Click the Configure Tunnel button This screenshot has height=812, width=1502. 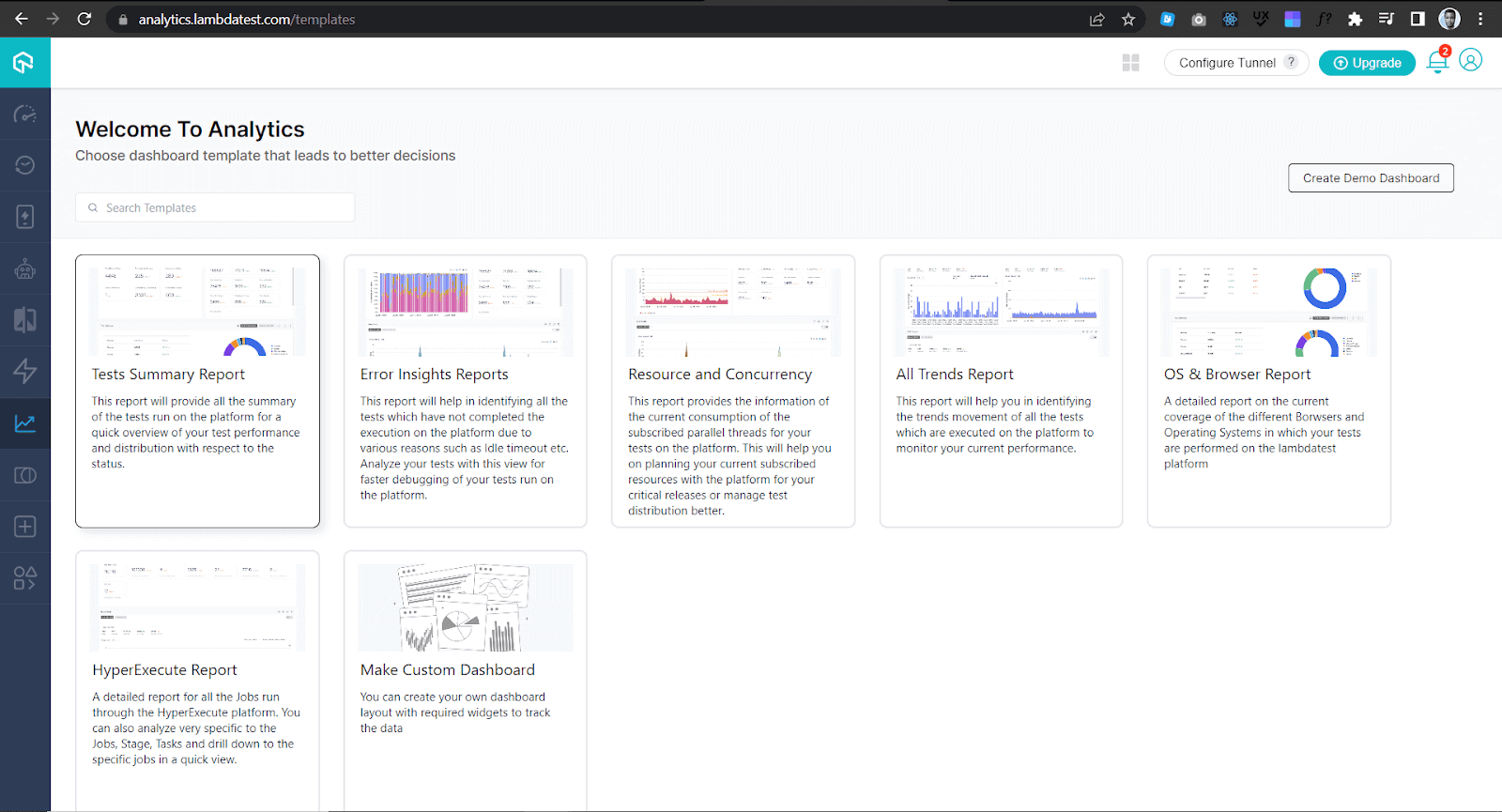[1236, 63]
